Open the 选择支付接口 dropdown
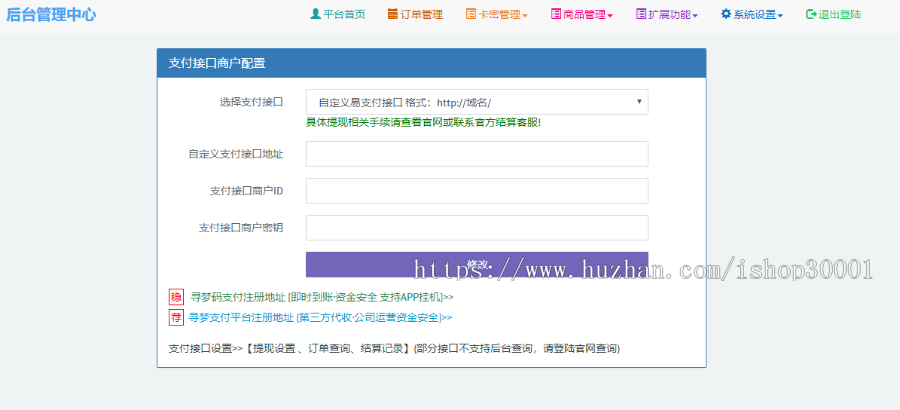Image resolution: width=900 pixels, height=410 pixels. click(477, 102)
